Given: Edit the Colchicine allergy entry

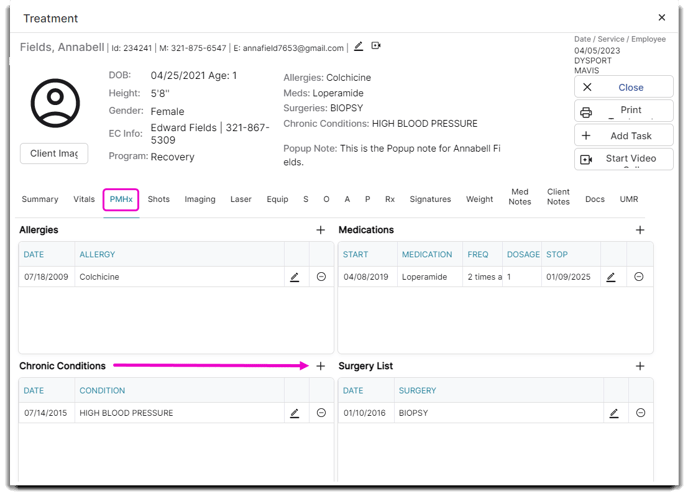Looking at the screenshot, I should click(x=295, y=277).
